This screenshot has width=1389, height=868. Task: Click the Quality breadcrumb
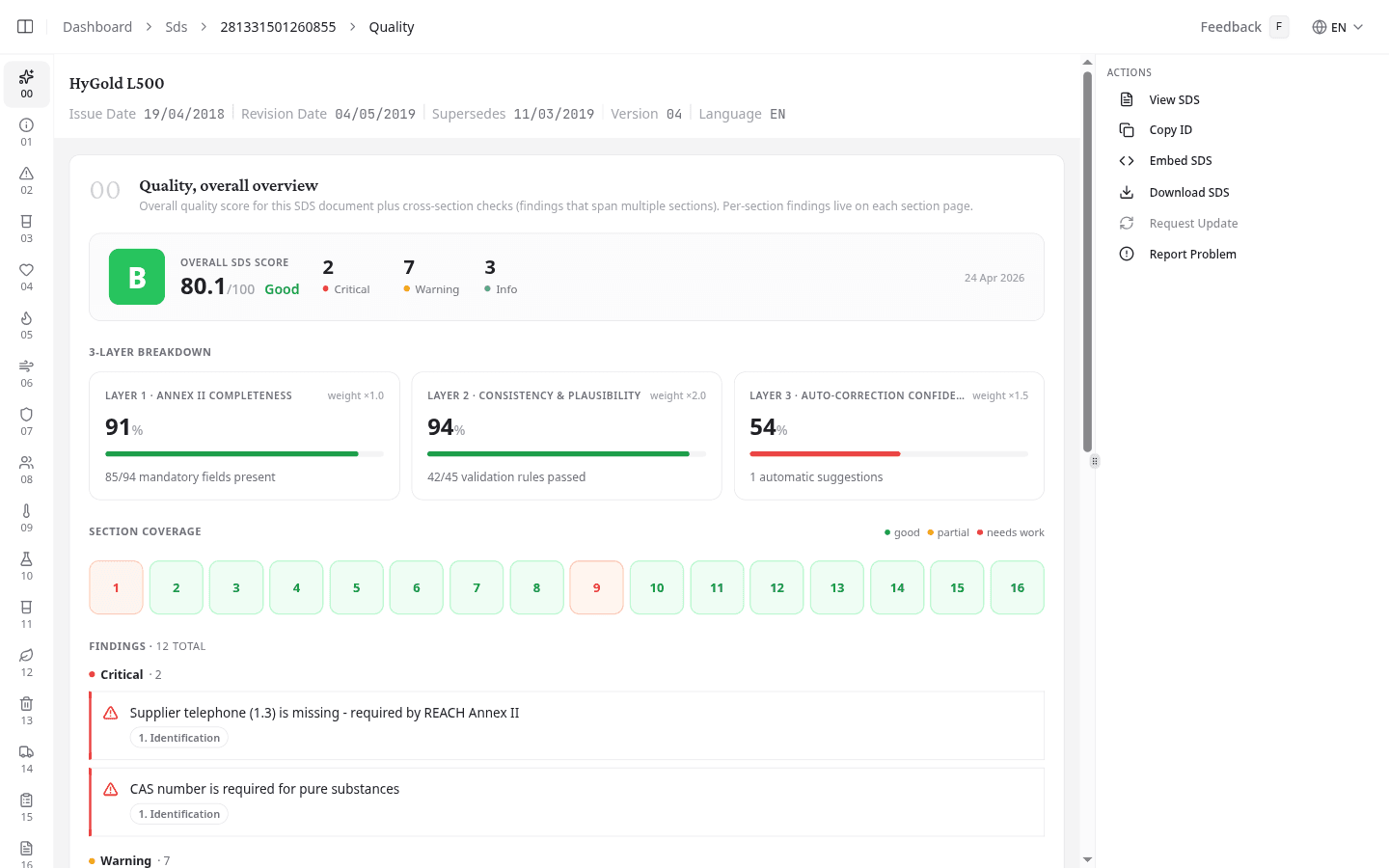point(392,27)
